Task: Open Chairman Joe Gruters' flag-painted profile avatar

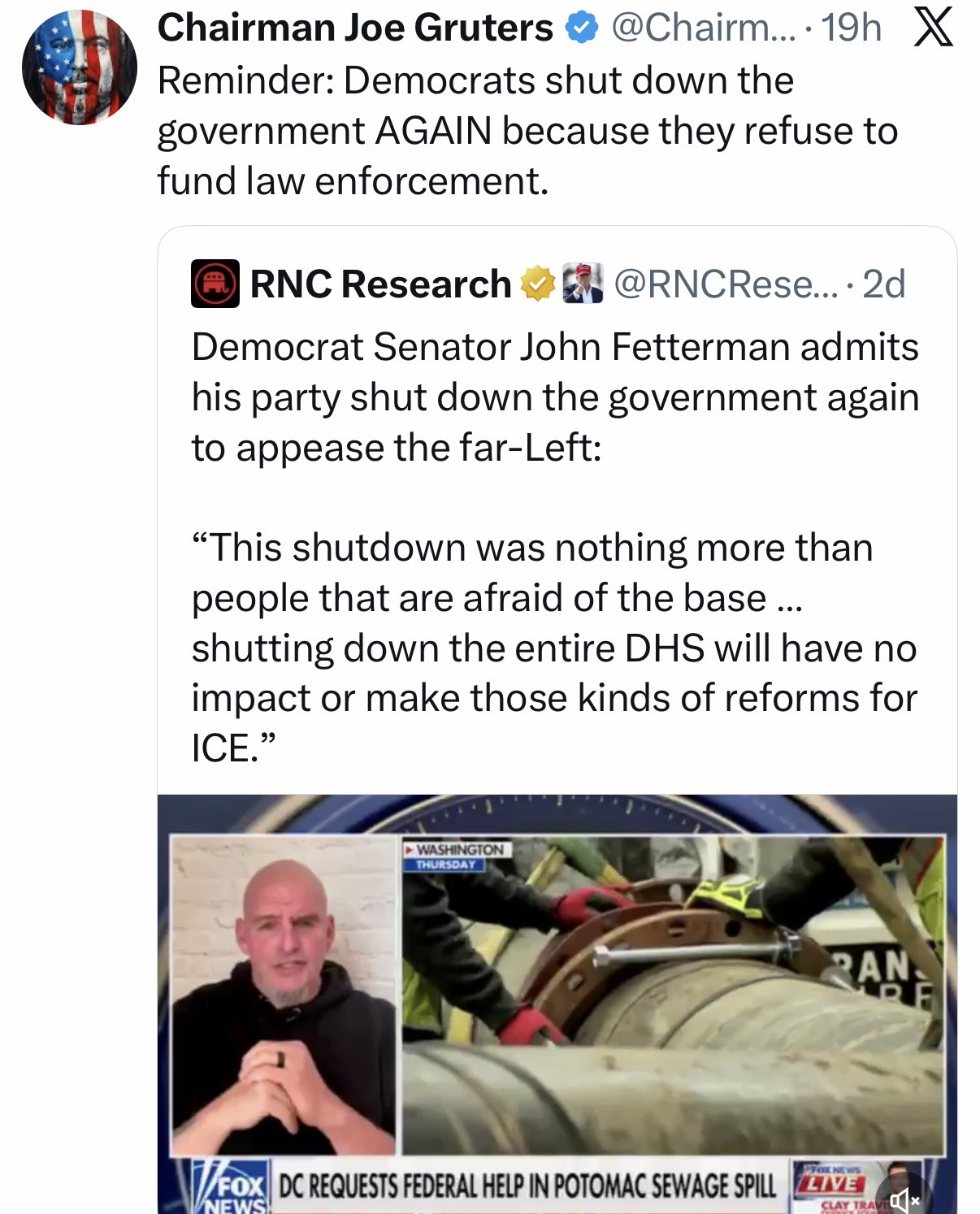Action: coord(79,67)
